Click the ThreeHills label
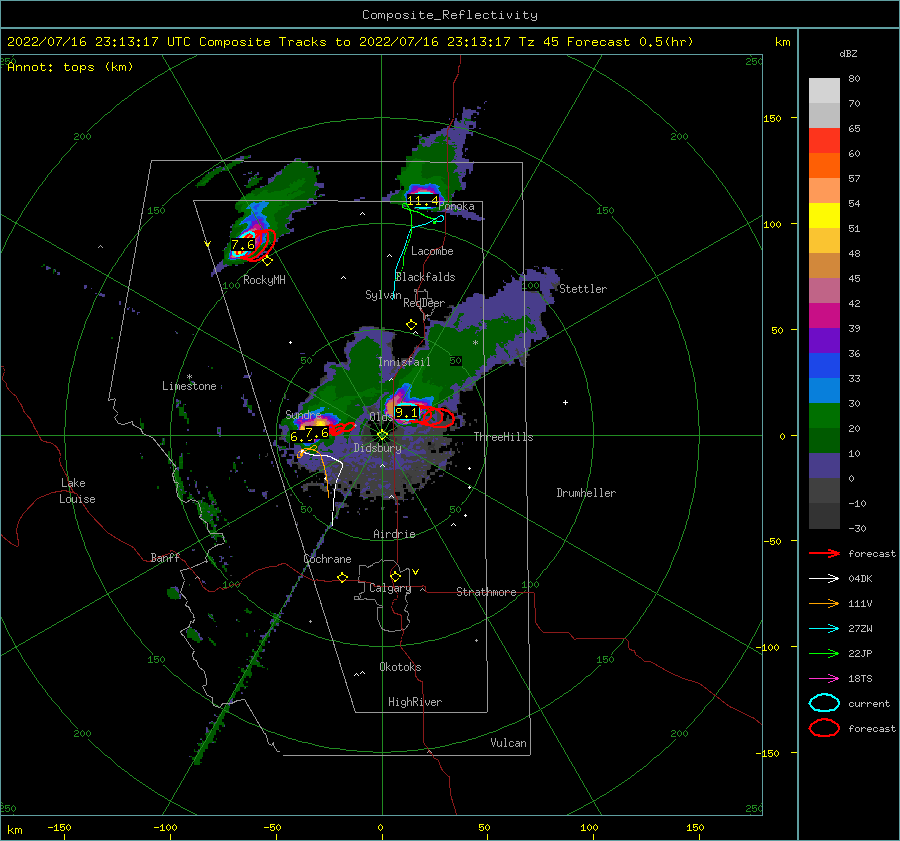The width and height of the screenshot is (900, 841). pyautogui.click(x=503, y=437)
